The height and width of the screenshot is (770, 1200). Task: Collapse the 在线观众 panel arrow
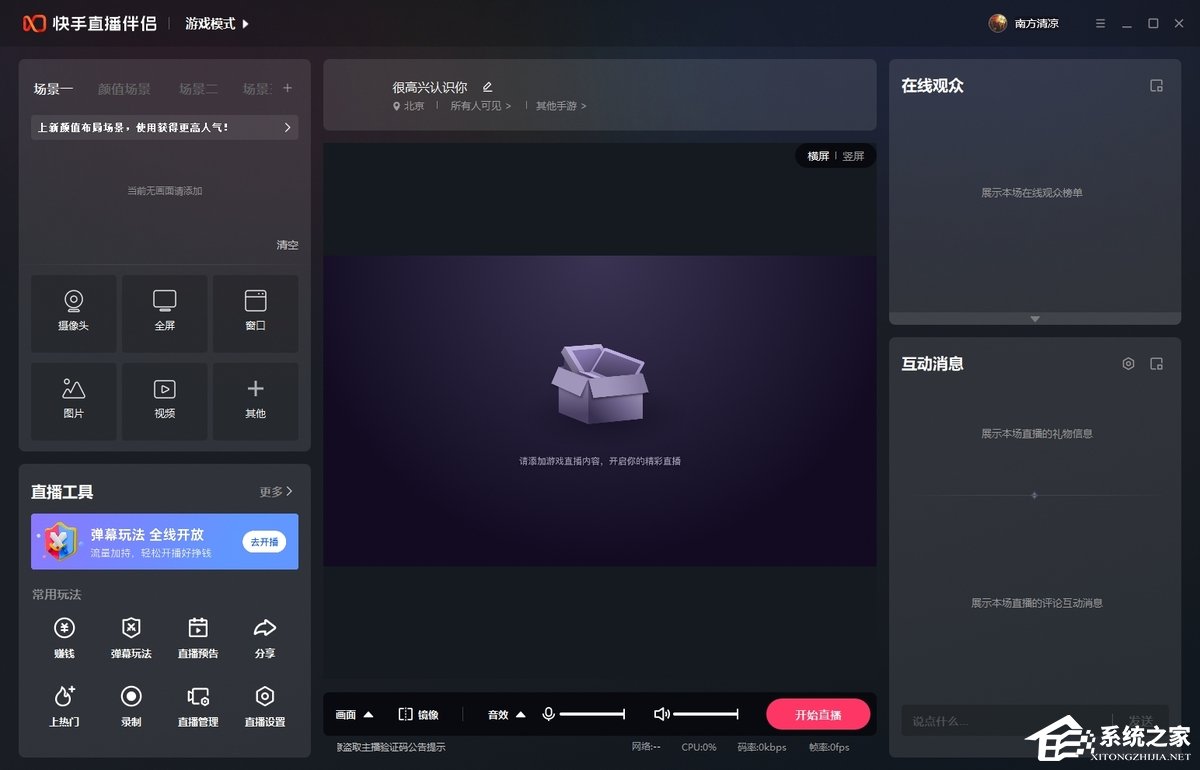(x=1035, y=319)
